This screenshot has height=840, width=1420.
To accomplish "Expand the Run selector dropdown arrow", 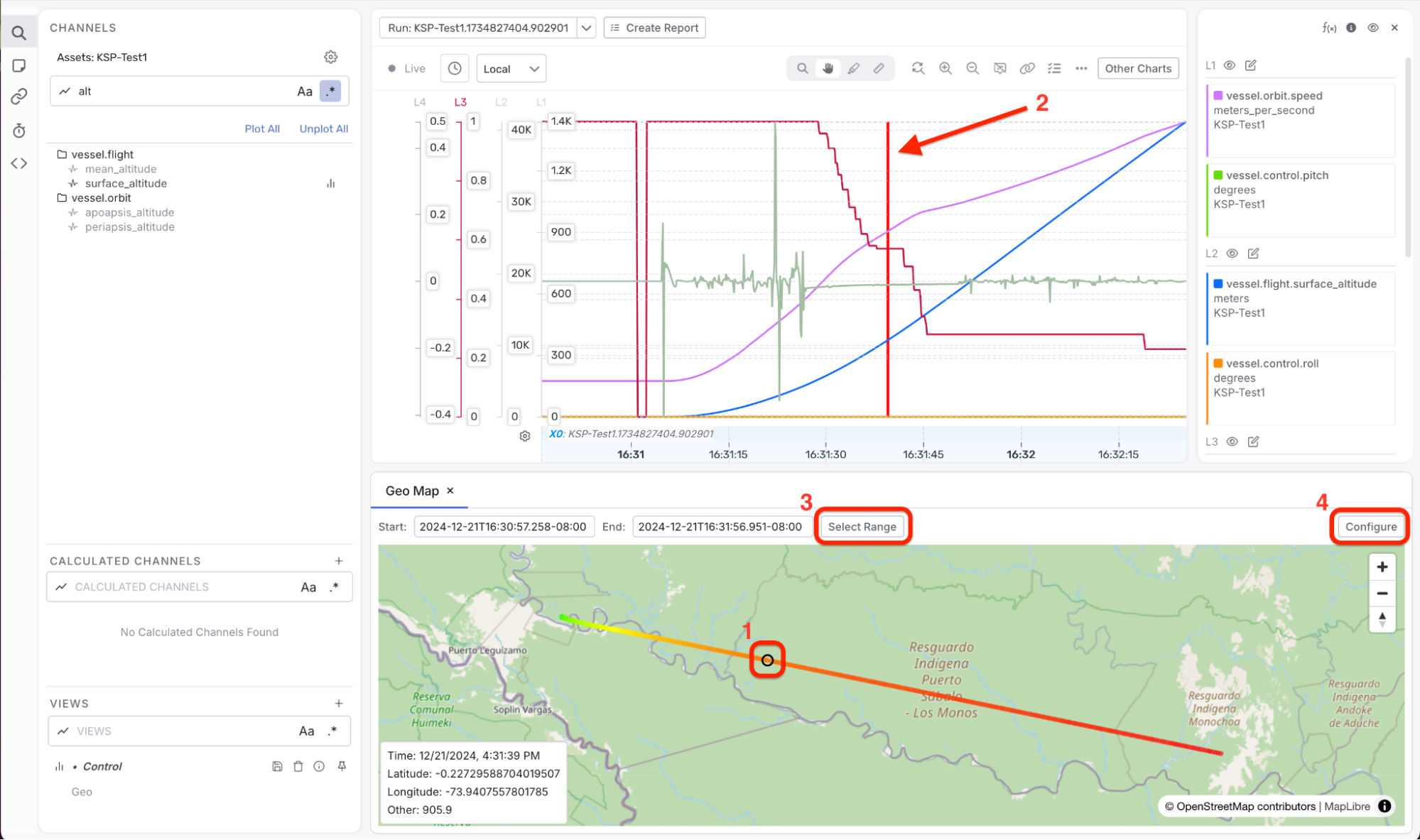I will click(587, 28).
